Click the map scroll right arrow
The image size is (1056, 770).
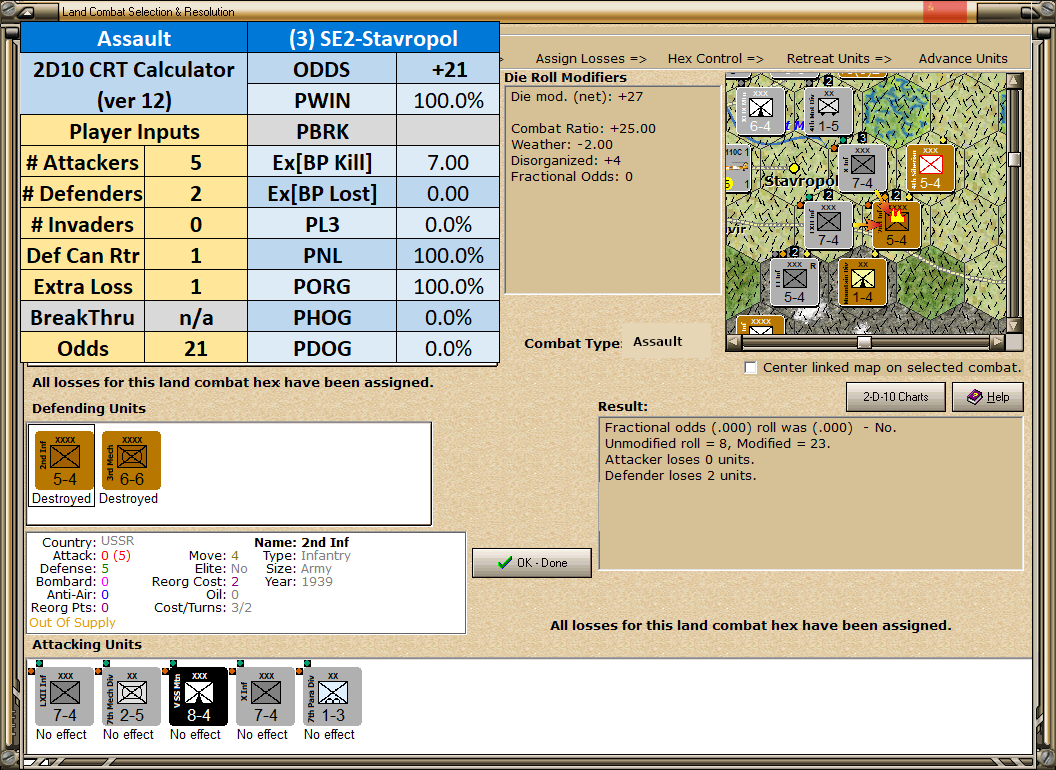(x=997, y=342)
